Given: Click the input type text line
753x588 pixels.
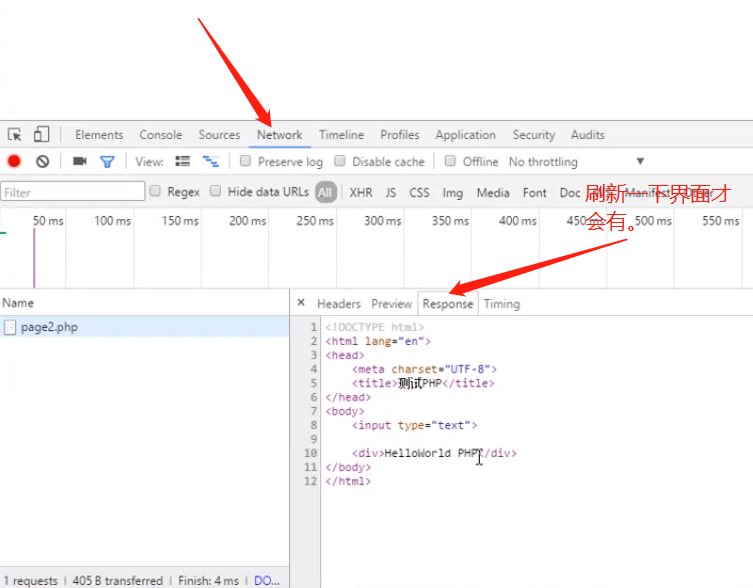Looking at the screenshot, I should 414,425.
